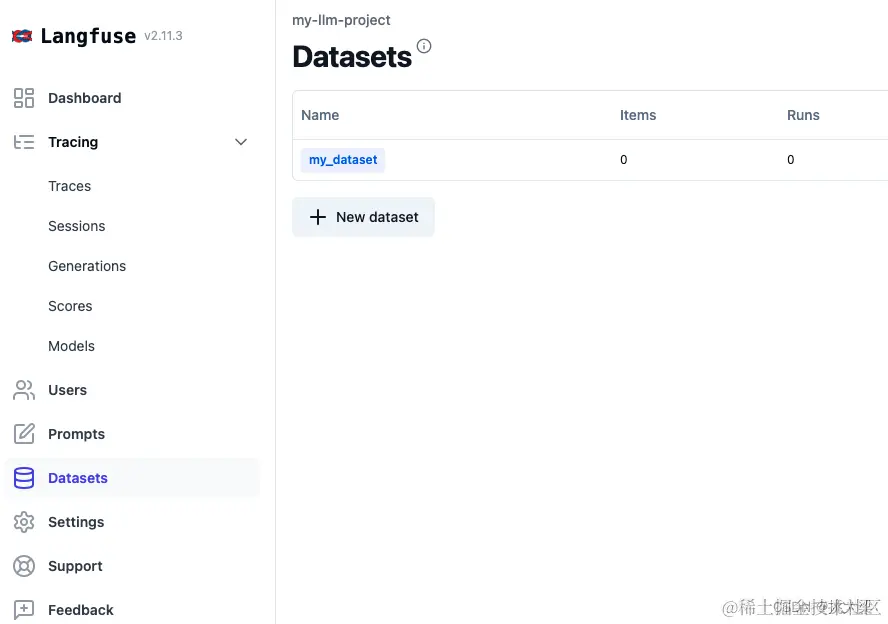Collapse the Tracing section chevron
888x624 pixels.
click(241, 142)
